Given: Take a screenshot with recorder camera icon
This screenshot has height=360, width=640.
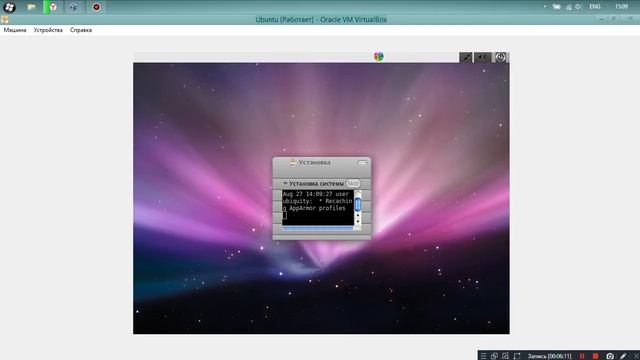Looking at the screenshot, I should [610, 356].
